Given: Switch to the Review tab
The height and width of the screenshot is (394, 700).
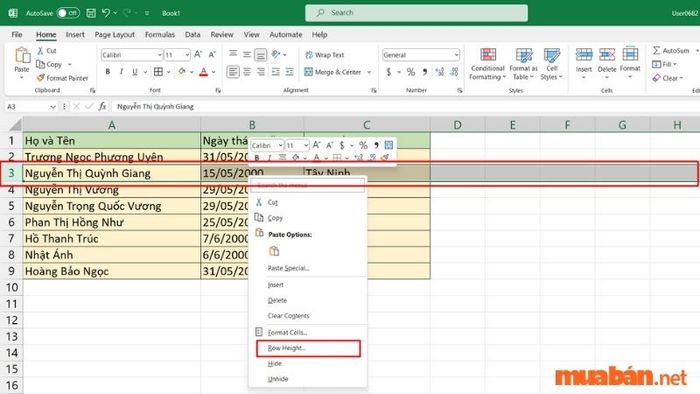Looking at the screenshot, I should point(222,34).
